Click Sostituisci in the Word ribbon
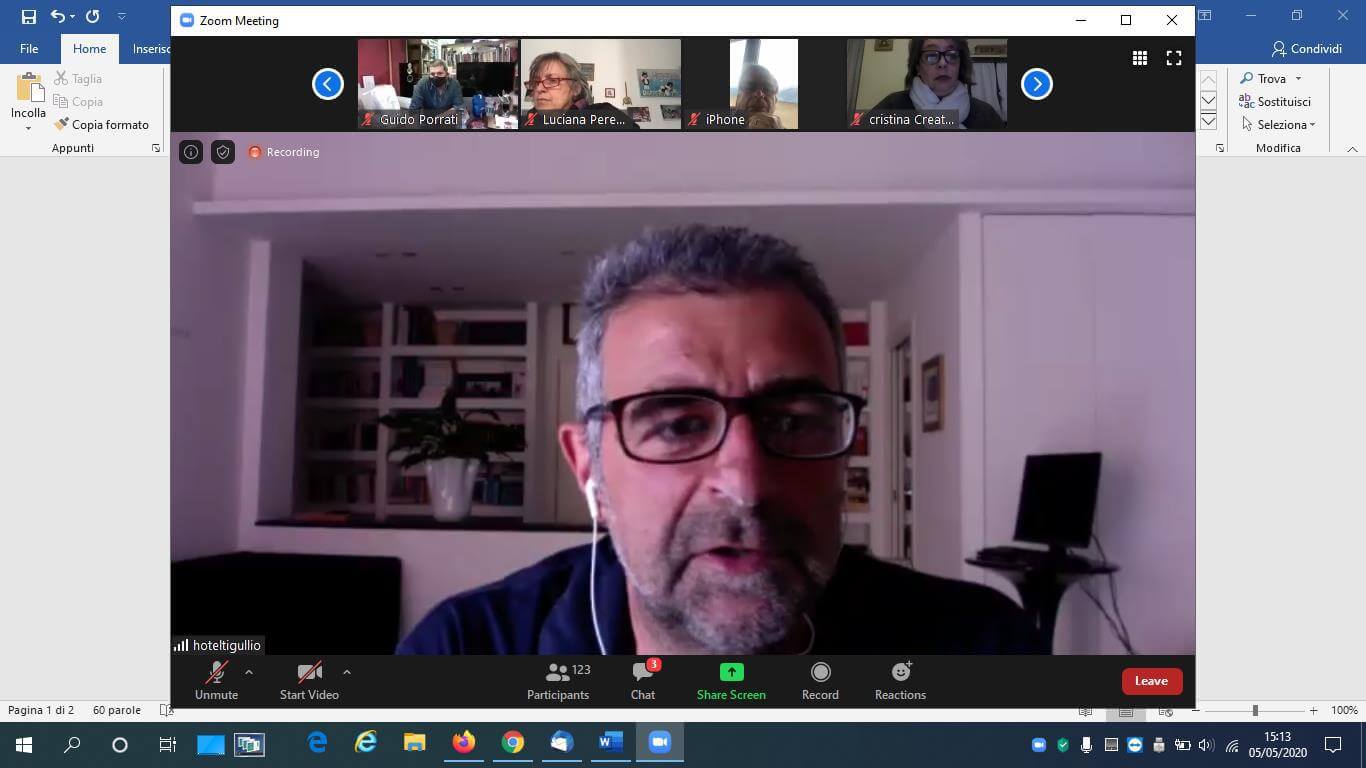This screenshot has width=1366, height=768. [1275, 101]
